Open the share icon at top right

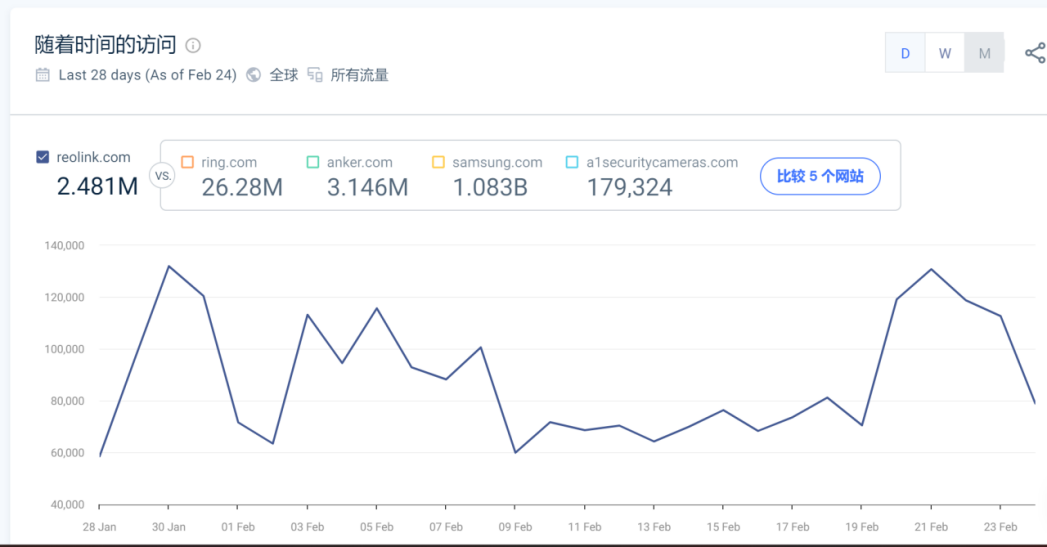[x=1036, y=53]
